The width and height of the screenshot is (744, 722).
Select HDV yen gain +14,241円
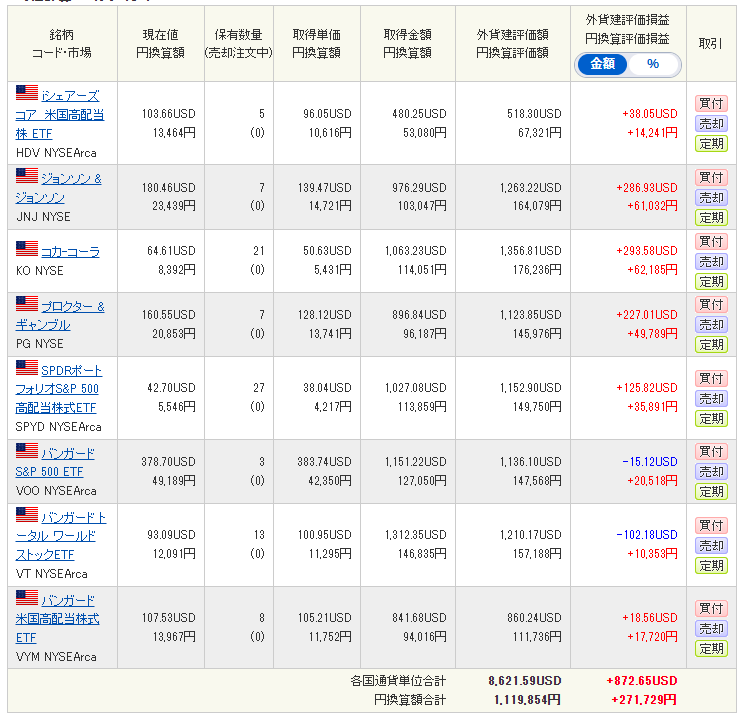tap(652, 133)
